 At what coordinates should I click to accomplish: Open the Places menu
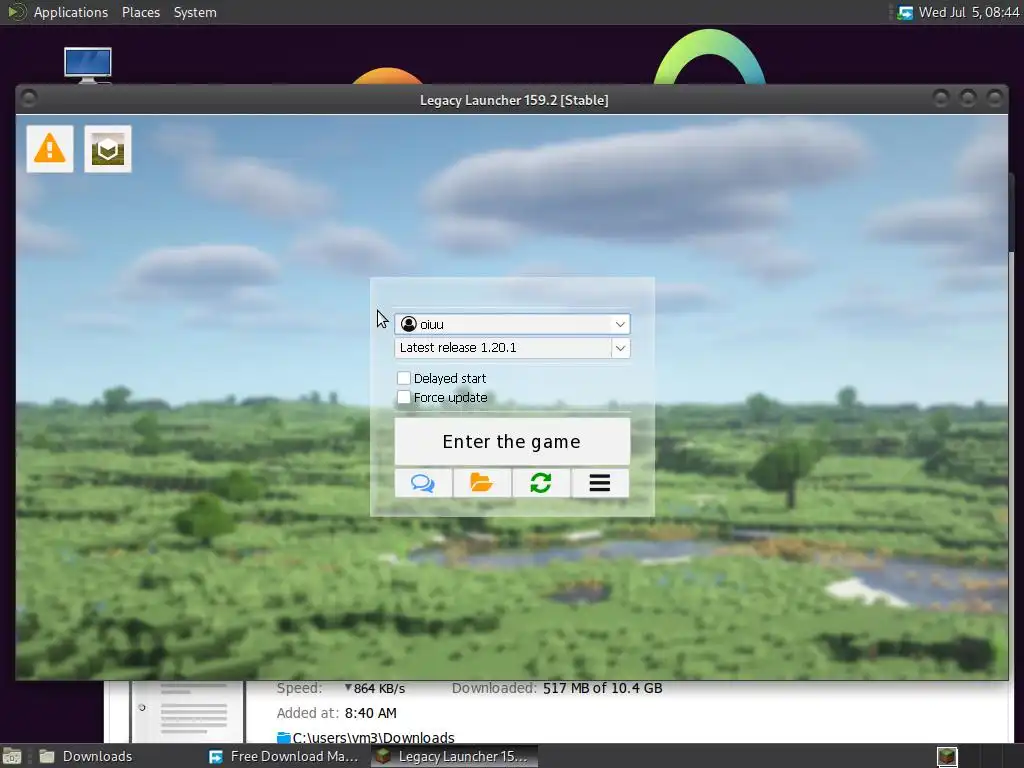pyautogui.click(x=141, y=12)
